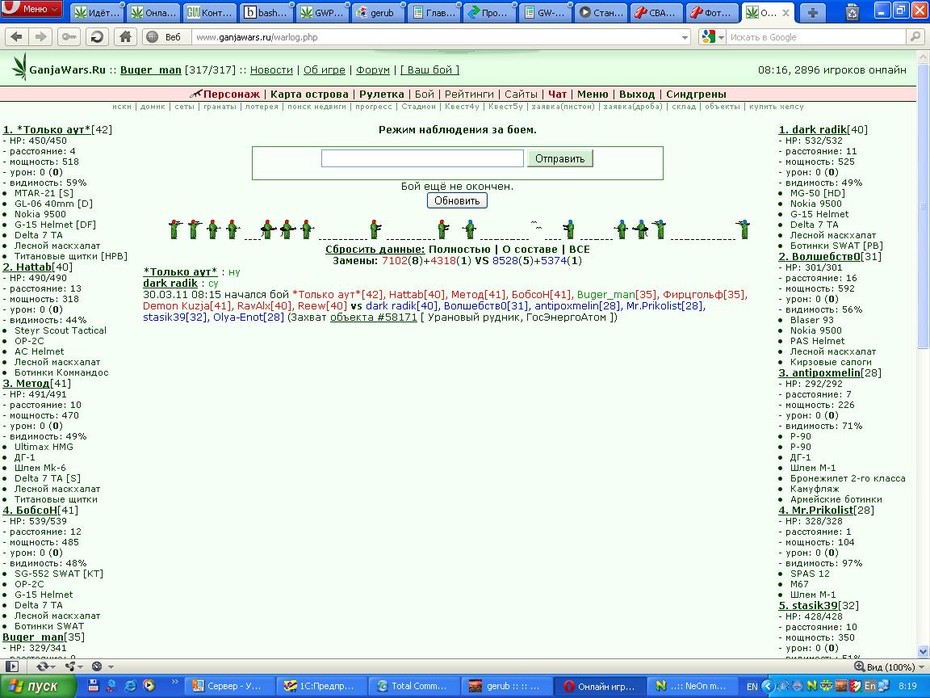Open the 'Форум' header link
Image resolution: width=930 pixels, height=698 pixels.
372,70
